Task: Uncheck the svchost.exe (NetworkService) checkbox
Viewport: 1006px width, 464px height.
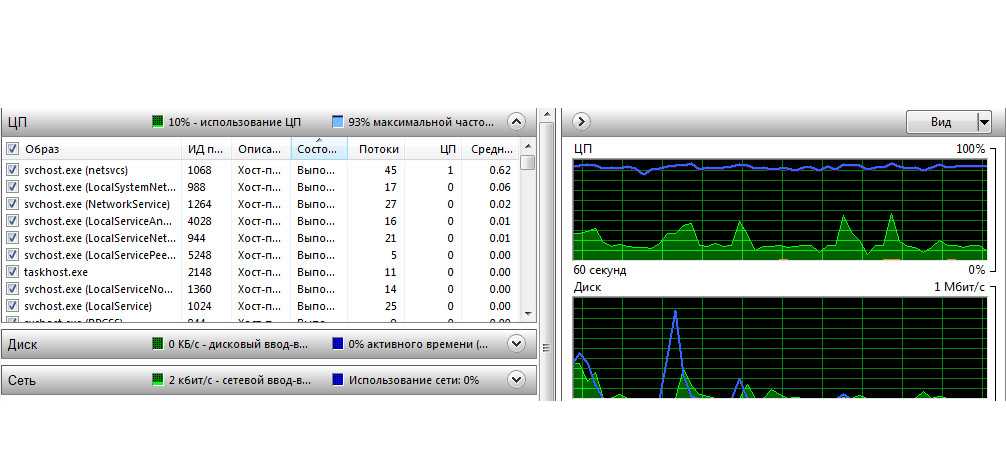Action: click(13, 204)
